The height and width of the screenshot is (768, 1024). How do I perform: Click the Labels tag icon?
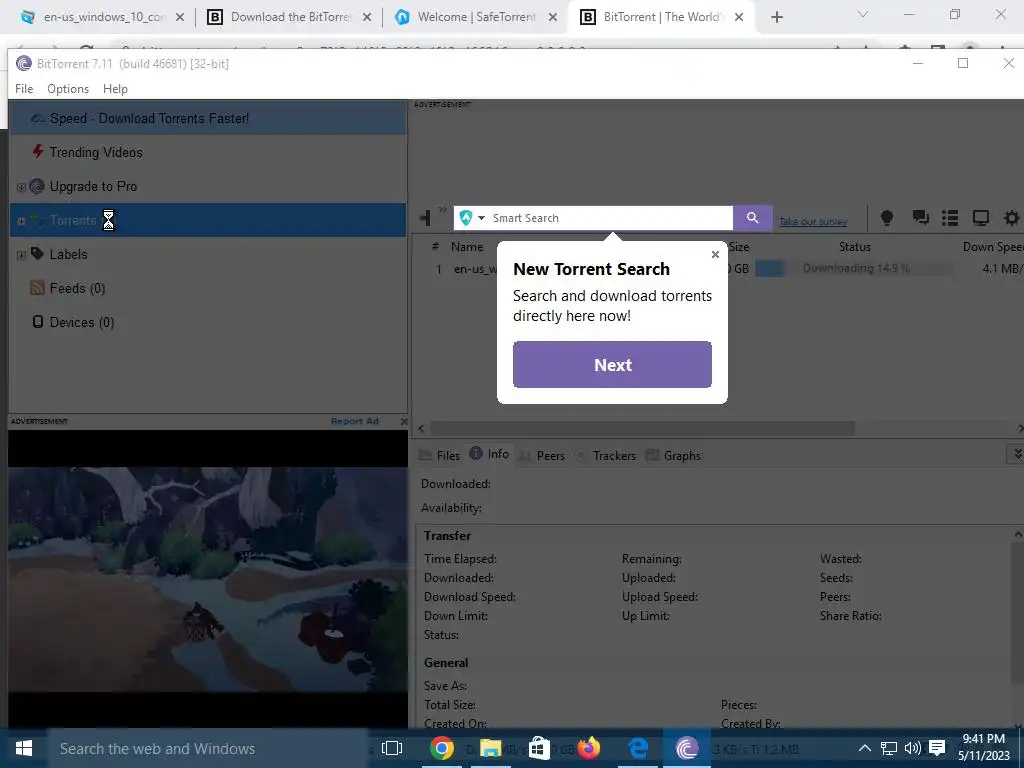[x=37, y=253]
